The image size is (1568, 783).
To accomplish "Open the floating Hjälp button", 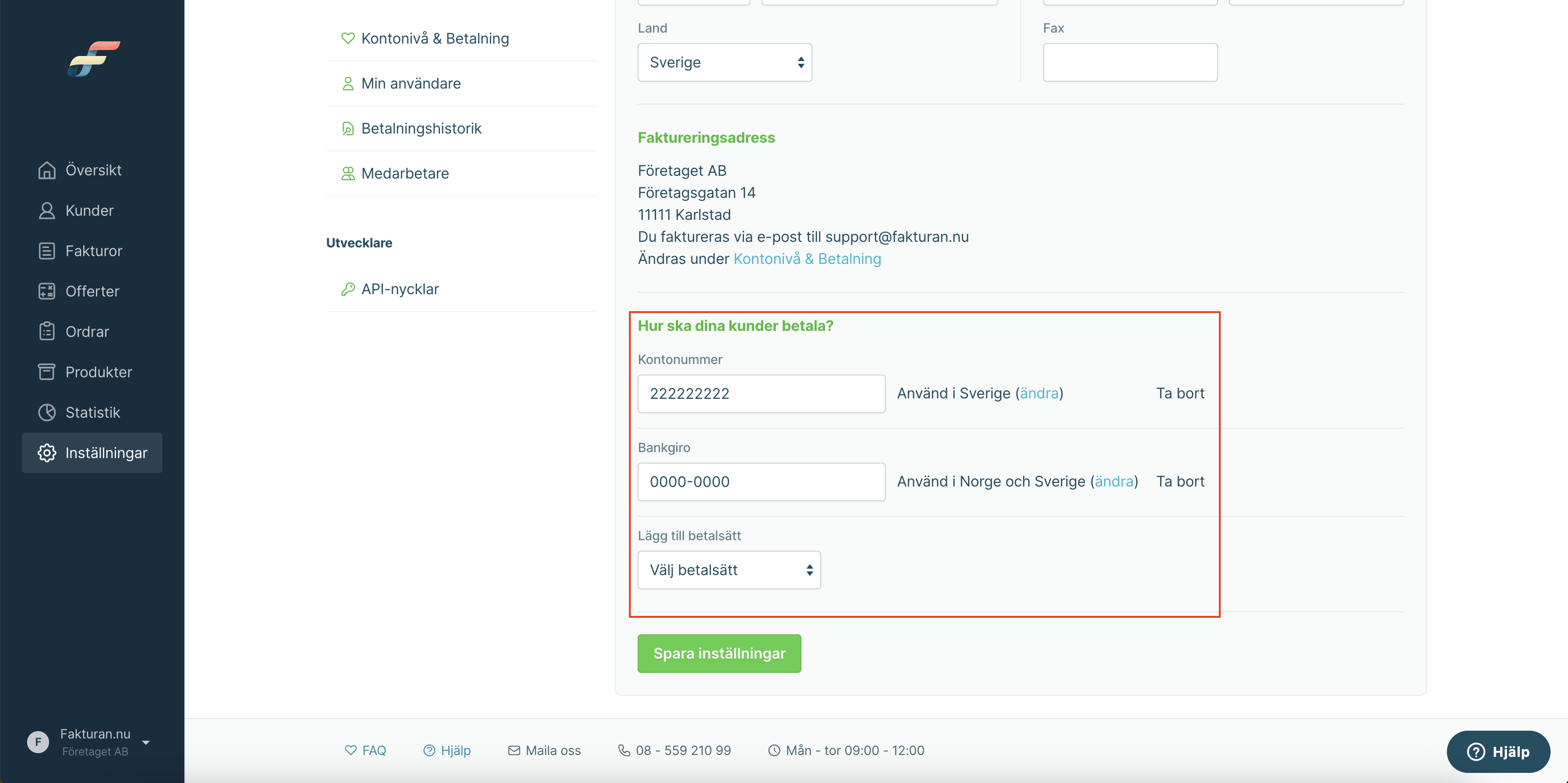I will point(1498,752).
